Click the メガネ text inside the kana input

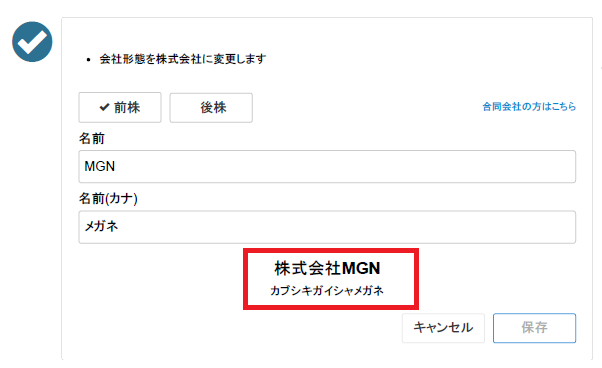[101, 226]
